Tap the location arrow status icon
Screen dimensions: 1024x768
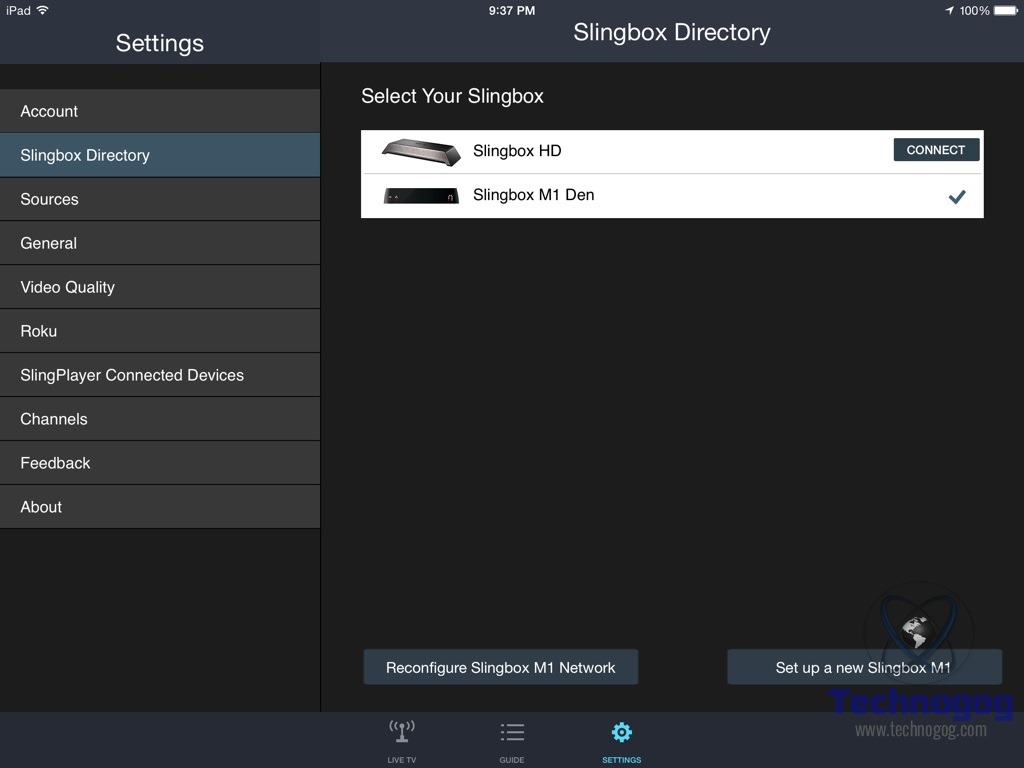click(949, 11)
